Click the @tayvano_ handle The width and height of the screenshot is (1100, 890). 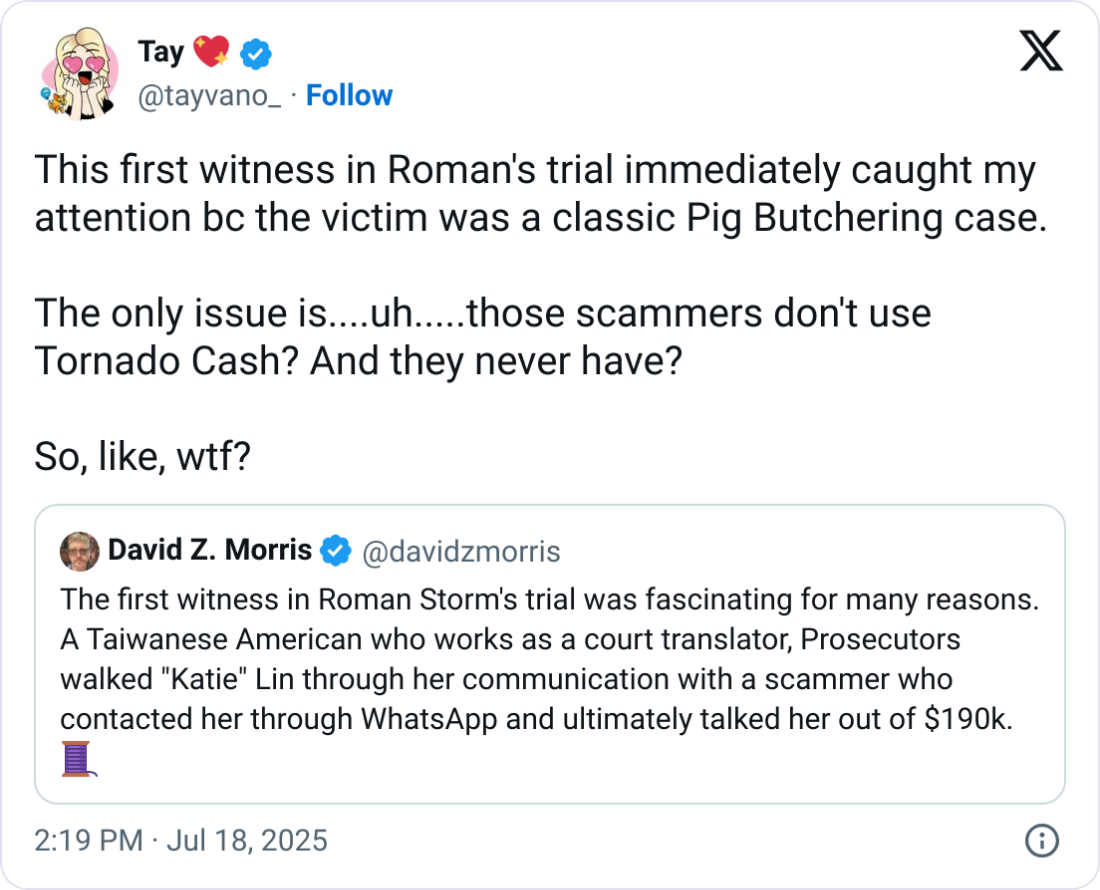(x=207, y=96)
